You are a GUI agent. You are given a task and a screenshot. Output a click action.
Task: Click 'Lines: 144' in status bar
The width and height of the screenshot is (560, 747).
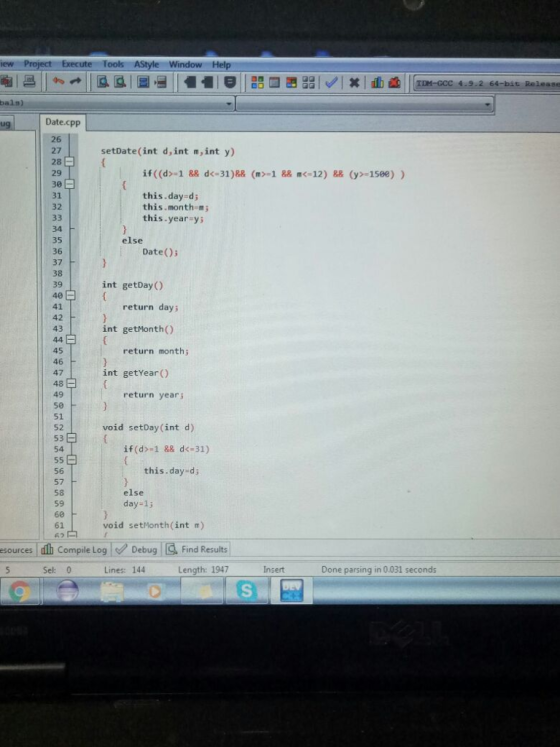click(x=125, y=570)
